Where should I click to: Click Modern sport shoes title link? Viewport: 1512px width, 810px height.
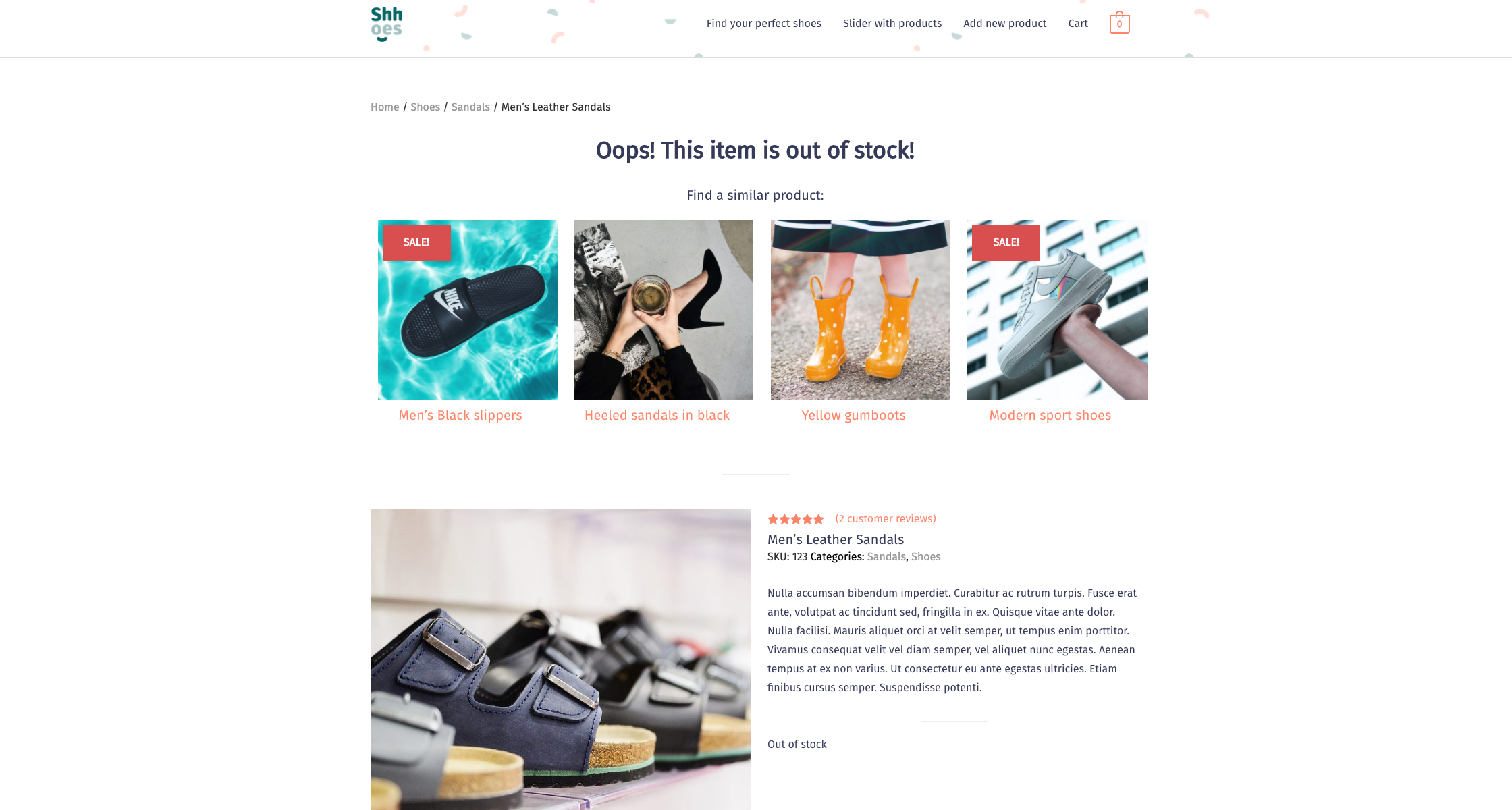(x=1050, y=416)
